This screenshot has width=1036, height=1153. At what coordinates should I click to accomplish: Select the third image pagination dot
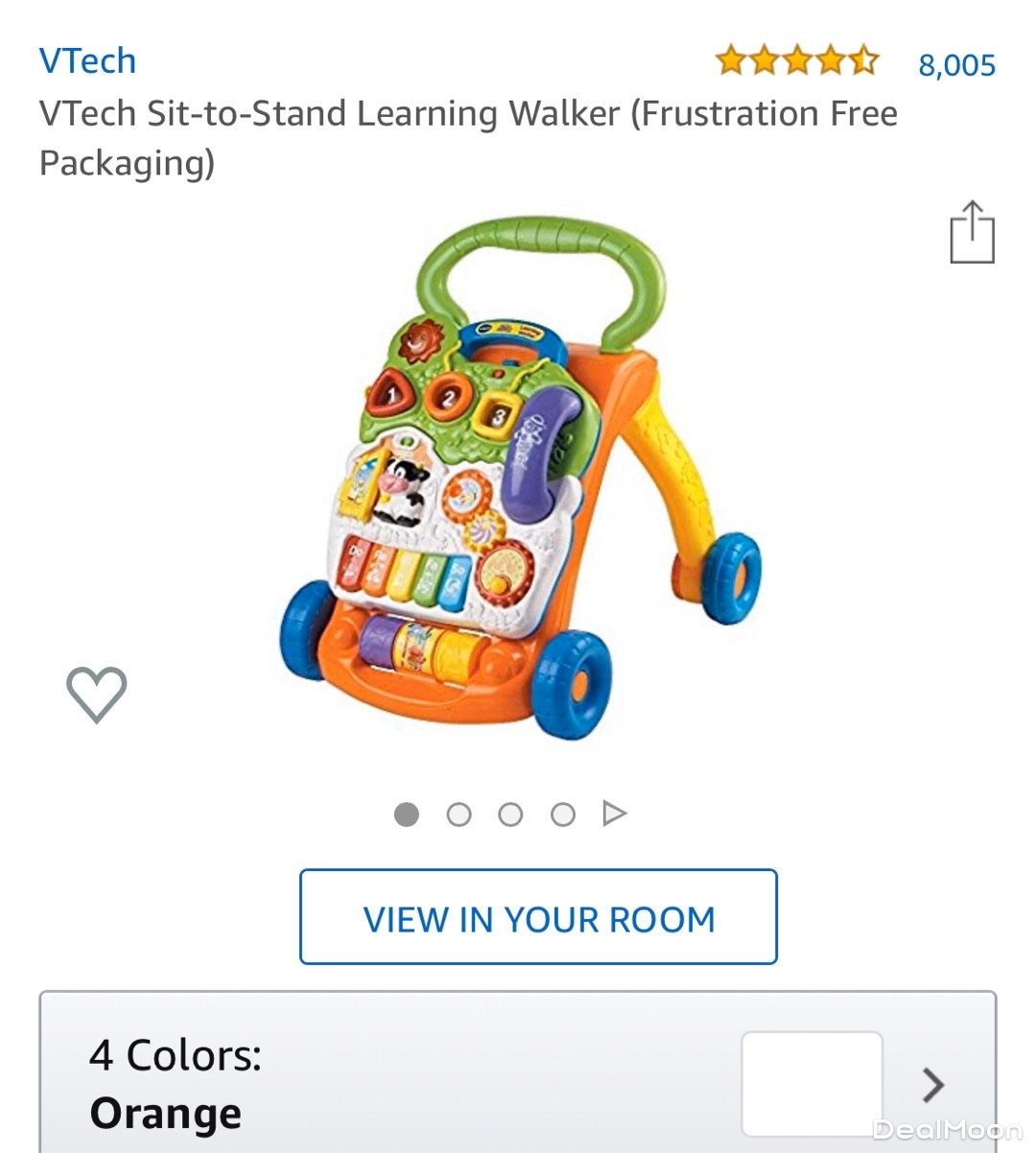tap(510, 814)
